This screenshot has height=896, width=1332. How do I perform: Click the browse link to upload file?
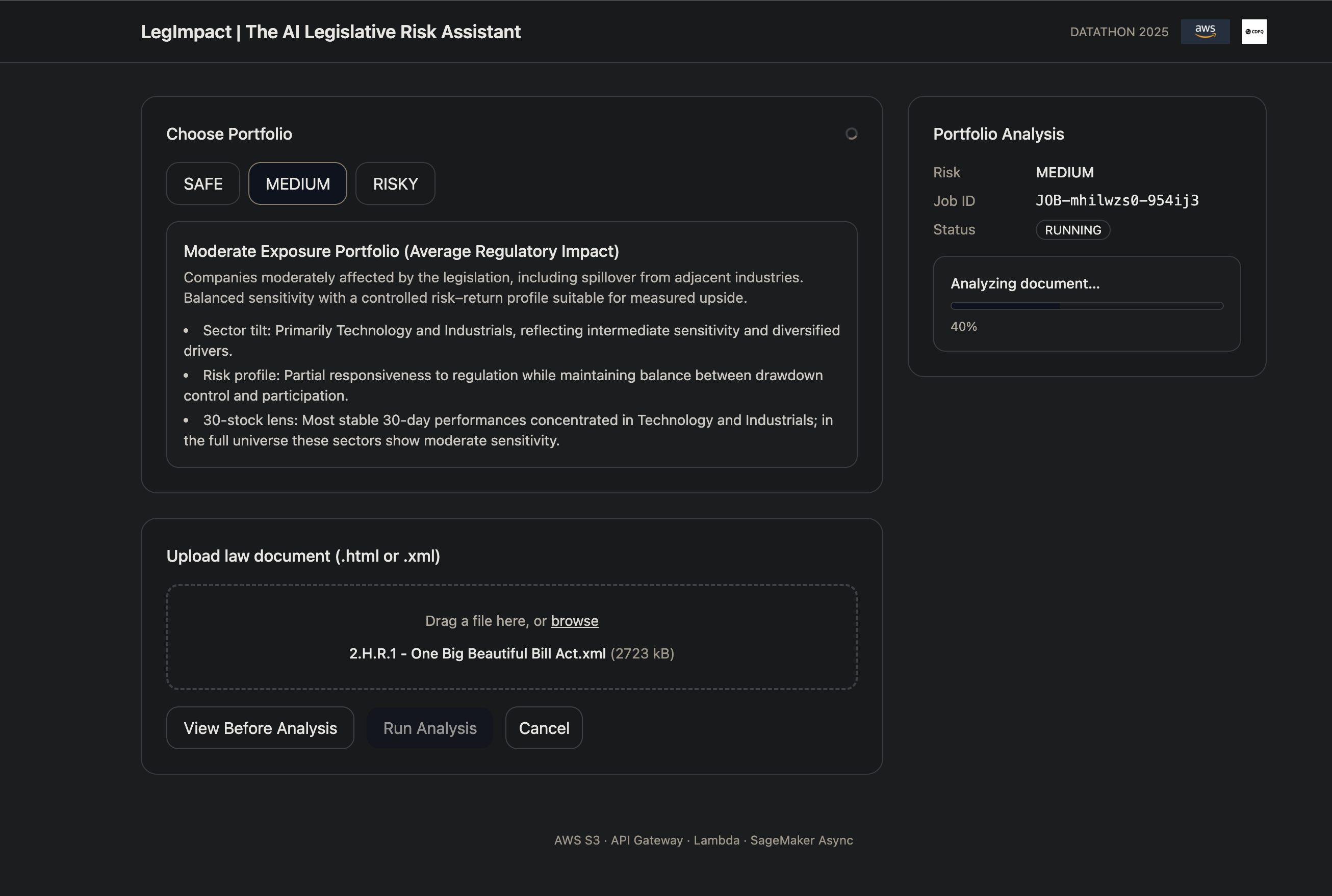574,621
